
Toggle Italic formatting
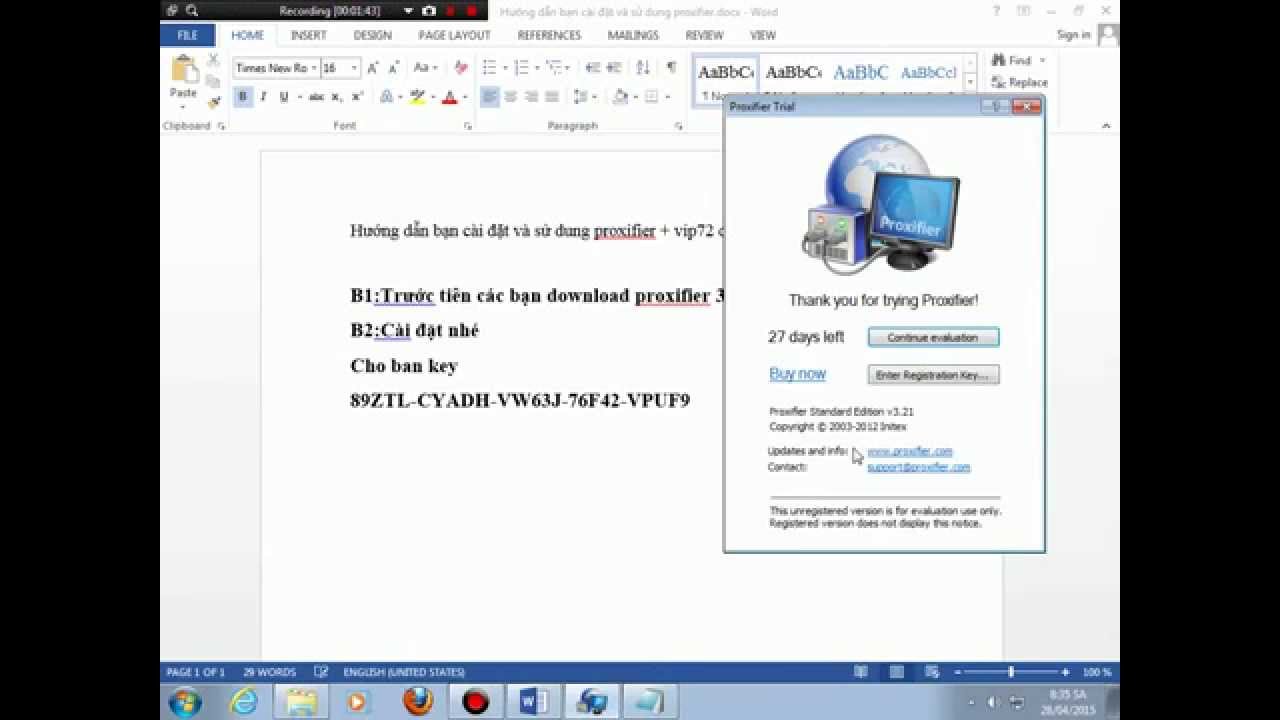pos(263,97)
